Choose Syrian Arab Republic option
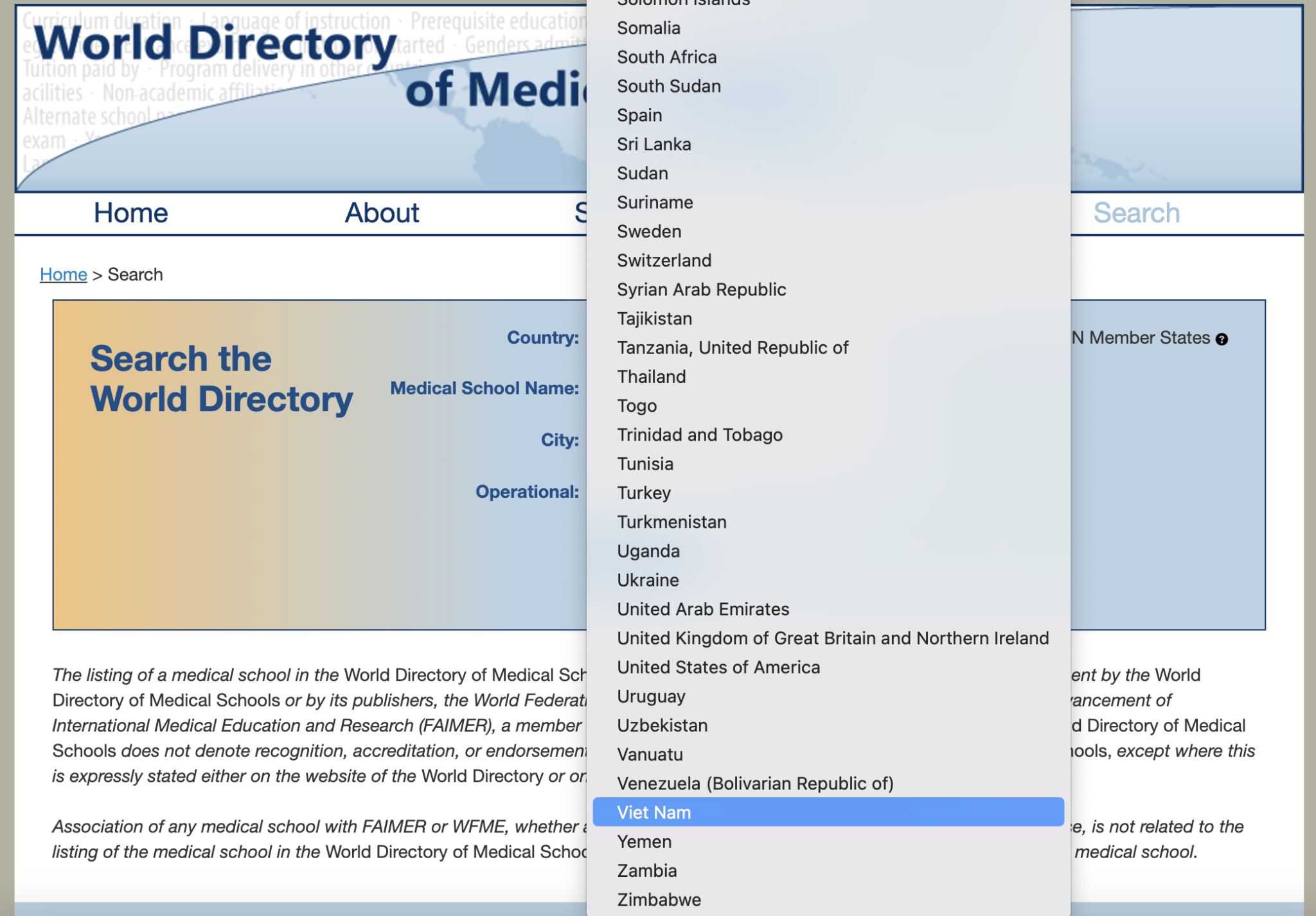Screen dimensions: 1316x916 point(828,290)
